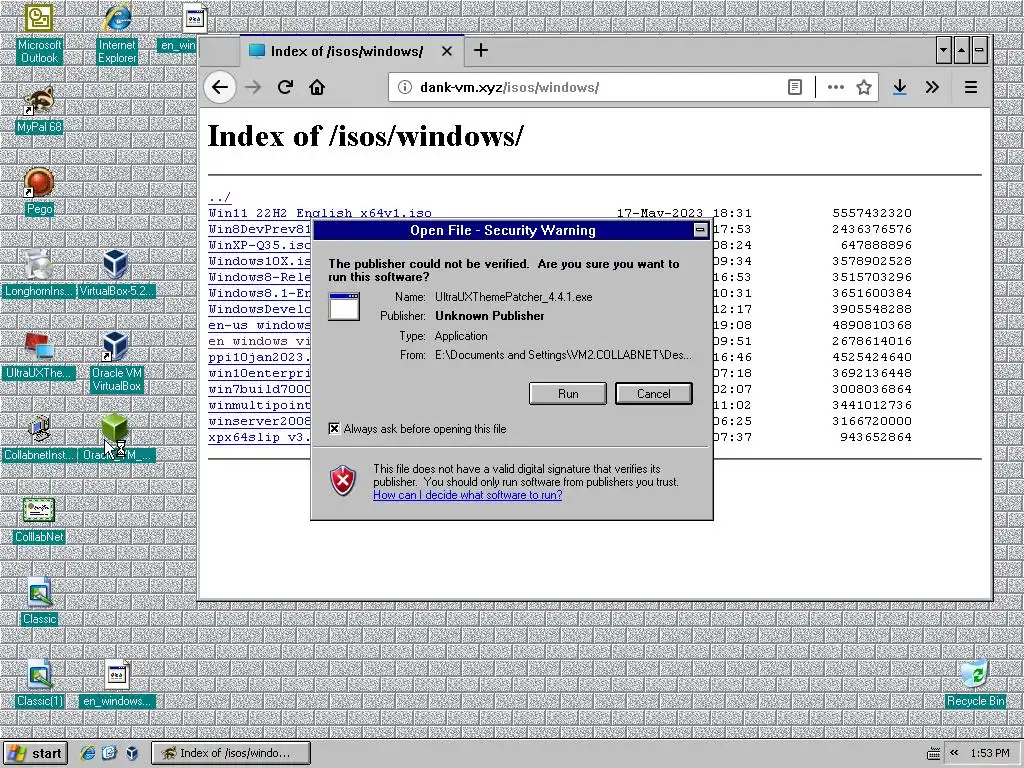This screenshot has height=768, width=1024.
Task: Click the 1:53 PM taskbar clock
Action: 990,753
